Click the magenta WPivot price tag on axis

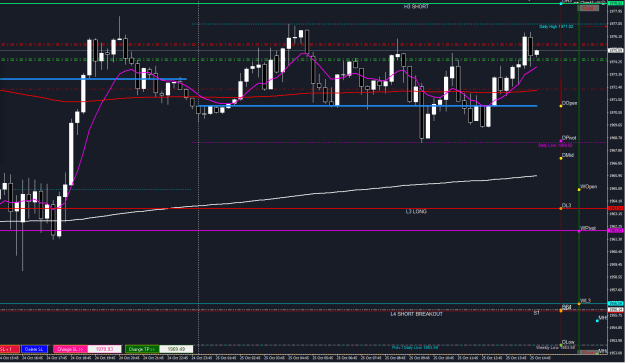click(616, 231)
